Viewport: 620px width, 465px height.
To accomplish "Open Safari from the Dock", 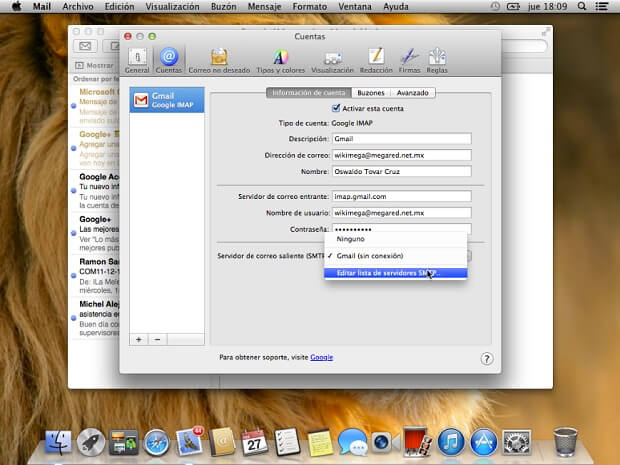I will [156, 442].
